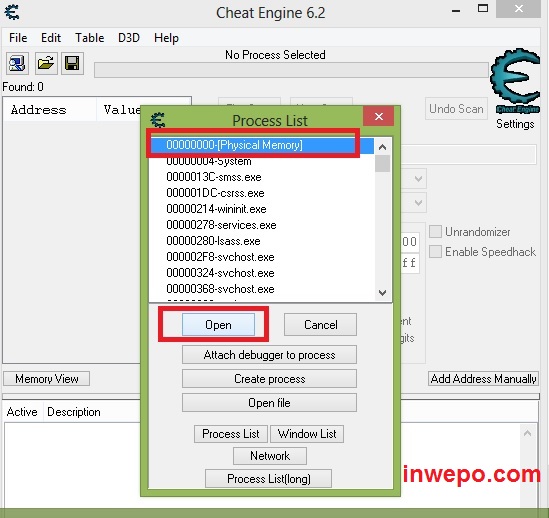Screen dimensions: 549x518
Task: Click Cancel in Process List dialog
Action: pyautogui.click(x=320, y=325)
